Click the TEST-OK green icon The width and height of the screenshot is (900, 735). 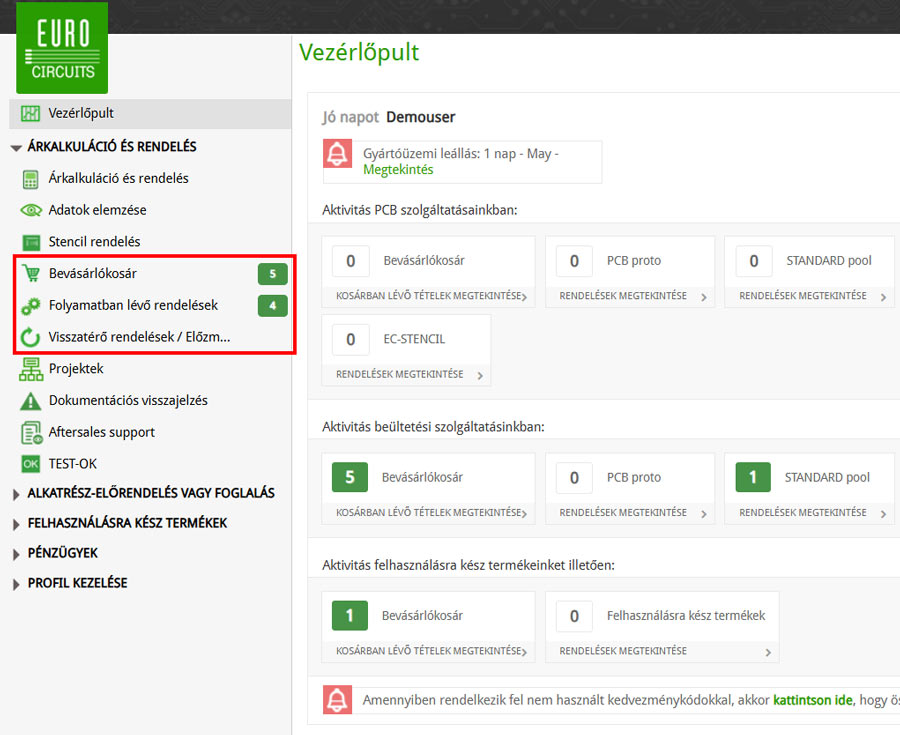pos(30,464)
